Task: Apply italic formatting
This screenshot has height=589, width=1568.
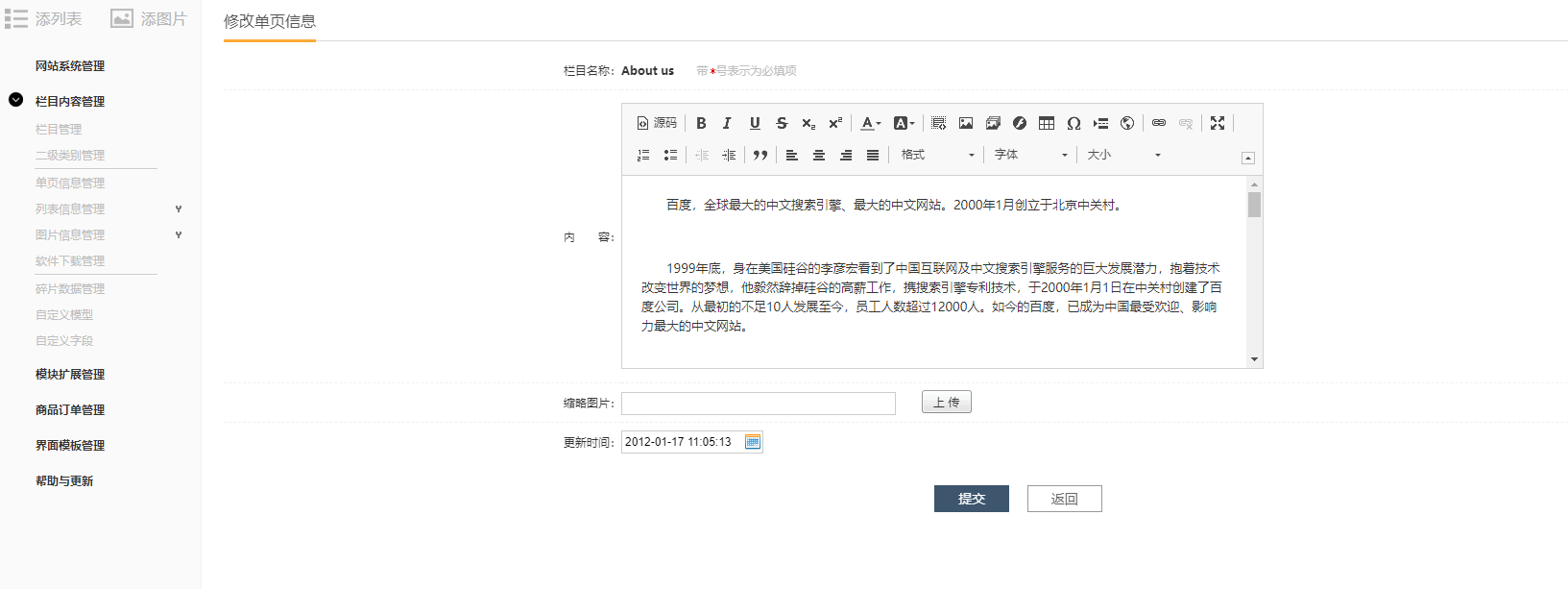Action: (728, 123)
